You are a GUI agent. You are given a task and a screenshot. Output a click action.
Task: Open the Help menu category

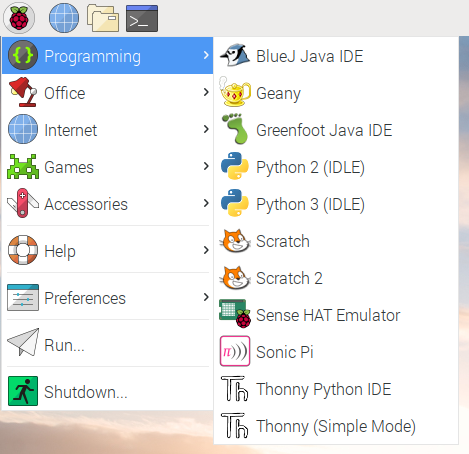tap(107, 250)
